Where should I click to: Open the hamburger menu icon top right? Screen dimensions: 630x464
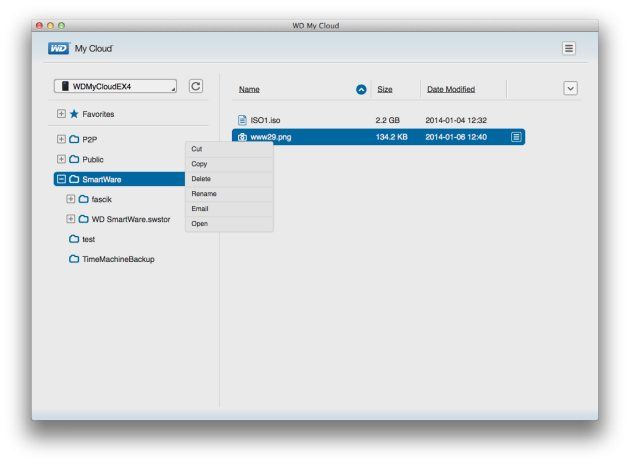pyautogui.click(x=569, y=49)
